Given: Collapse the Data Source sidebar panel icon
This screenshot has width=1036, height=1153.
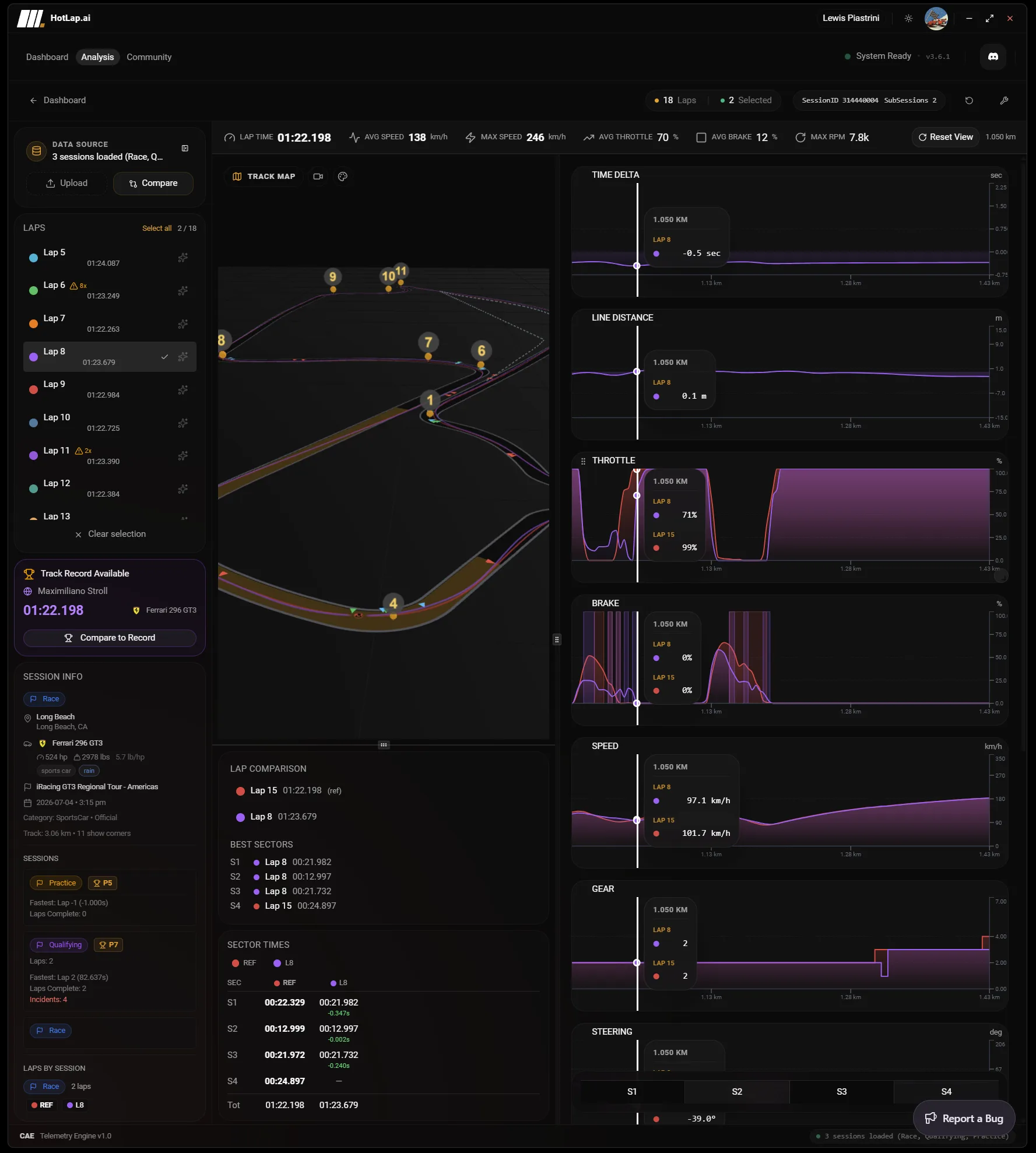Looking at the screenshot, I should [185, 148].
